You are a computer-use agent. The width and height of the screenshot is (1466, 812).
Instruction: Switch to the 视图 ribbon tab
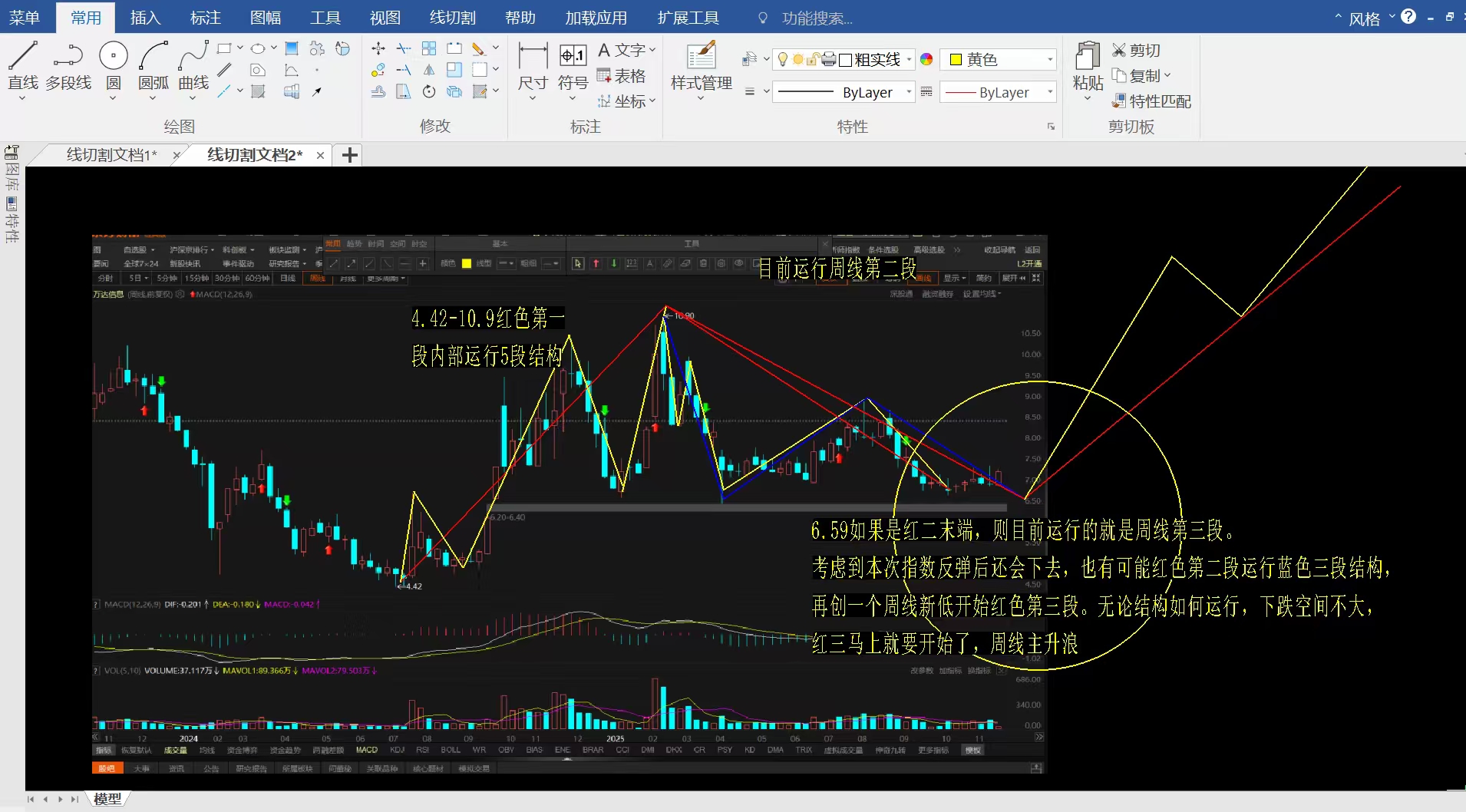385,17
